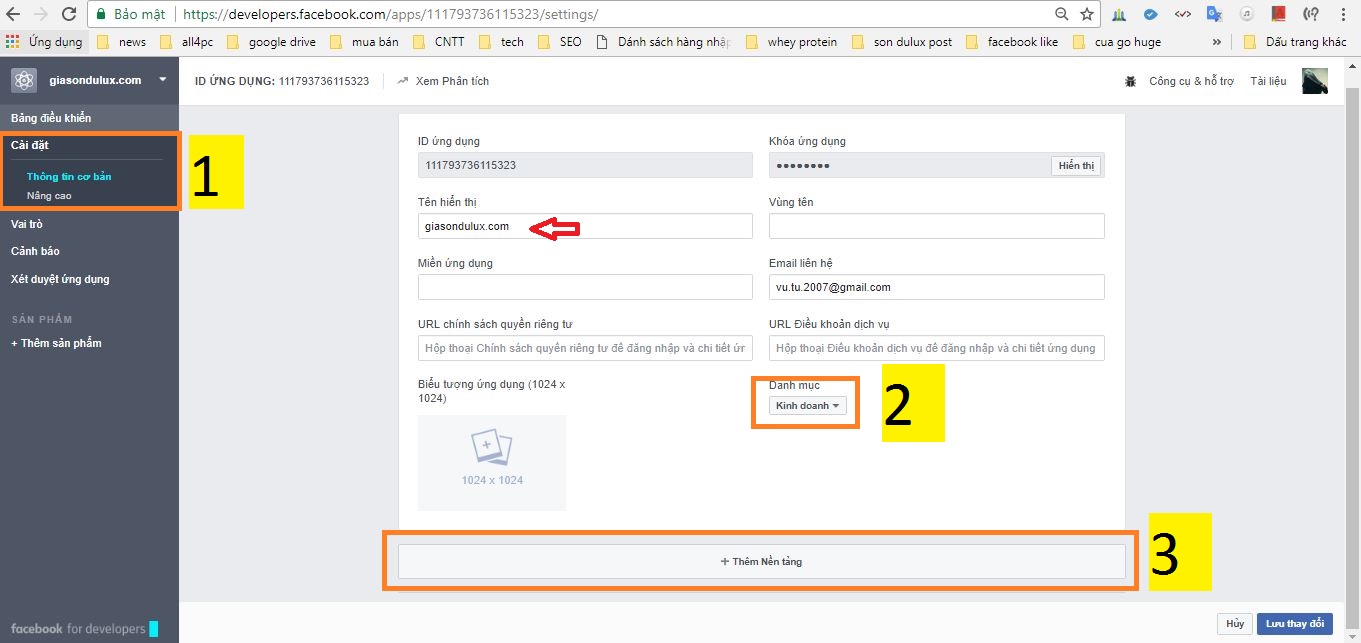The height and width of the screenshot is (643, 1361).
Task: Click + Thêm sản phẩm
Action: [56, 343]
